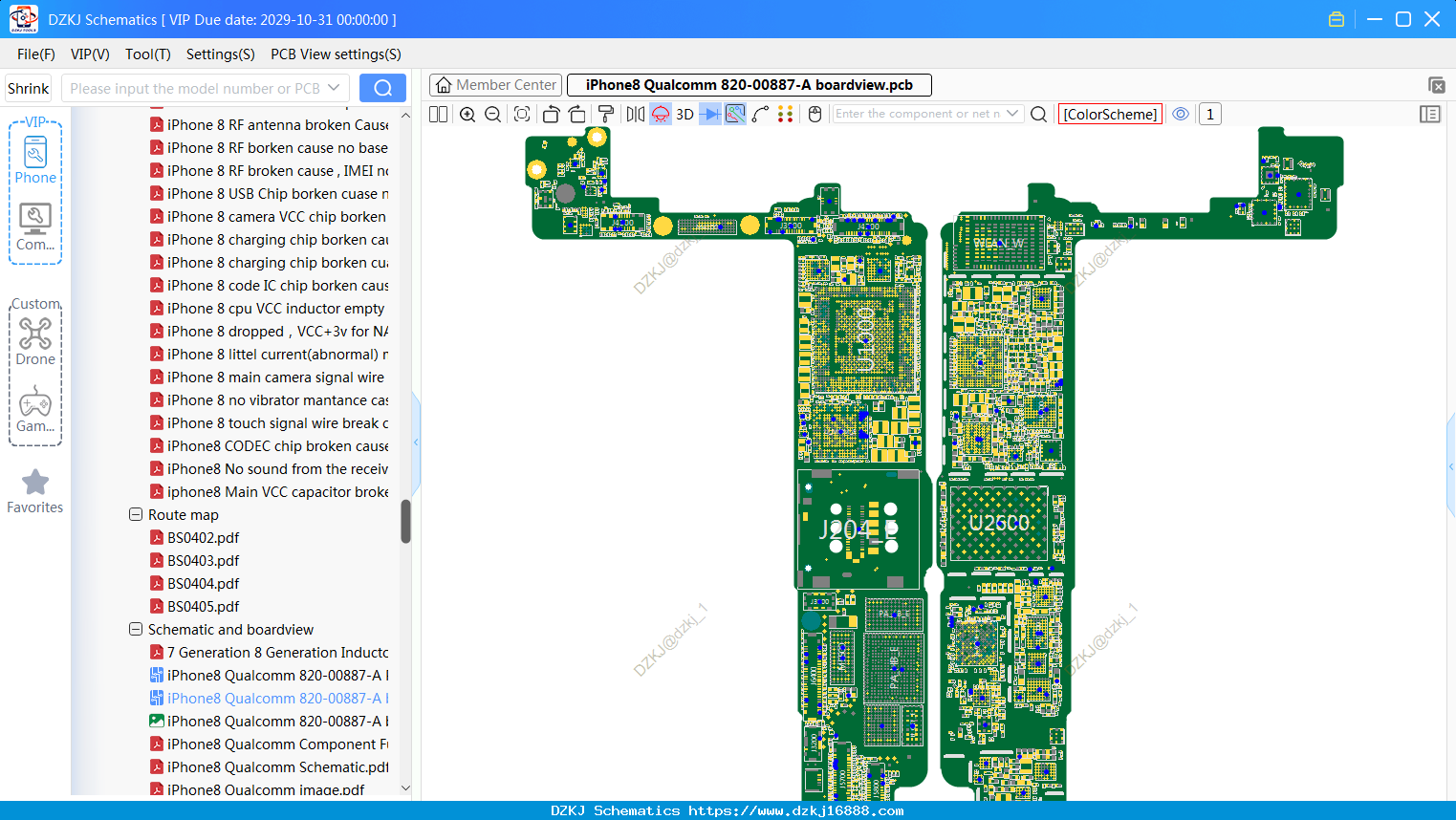Viewport: 1456px width, 820px height.
Task: Select the Drone category icon
Action: coord(35,341)
